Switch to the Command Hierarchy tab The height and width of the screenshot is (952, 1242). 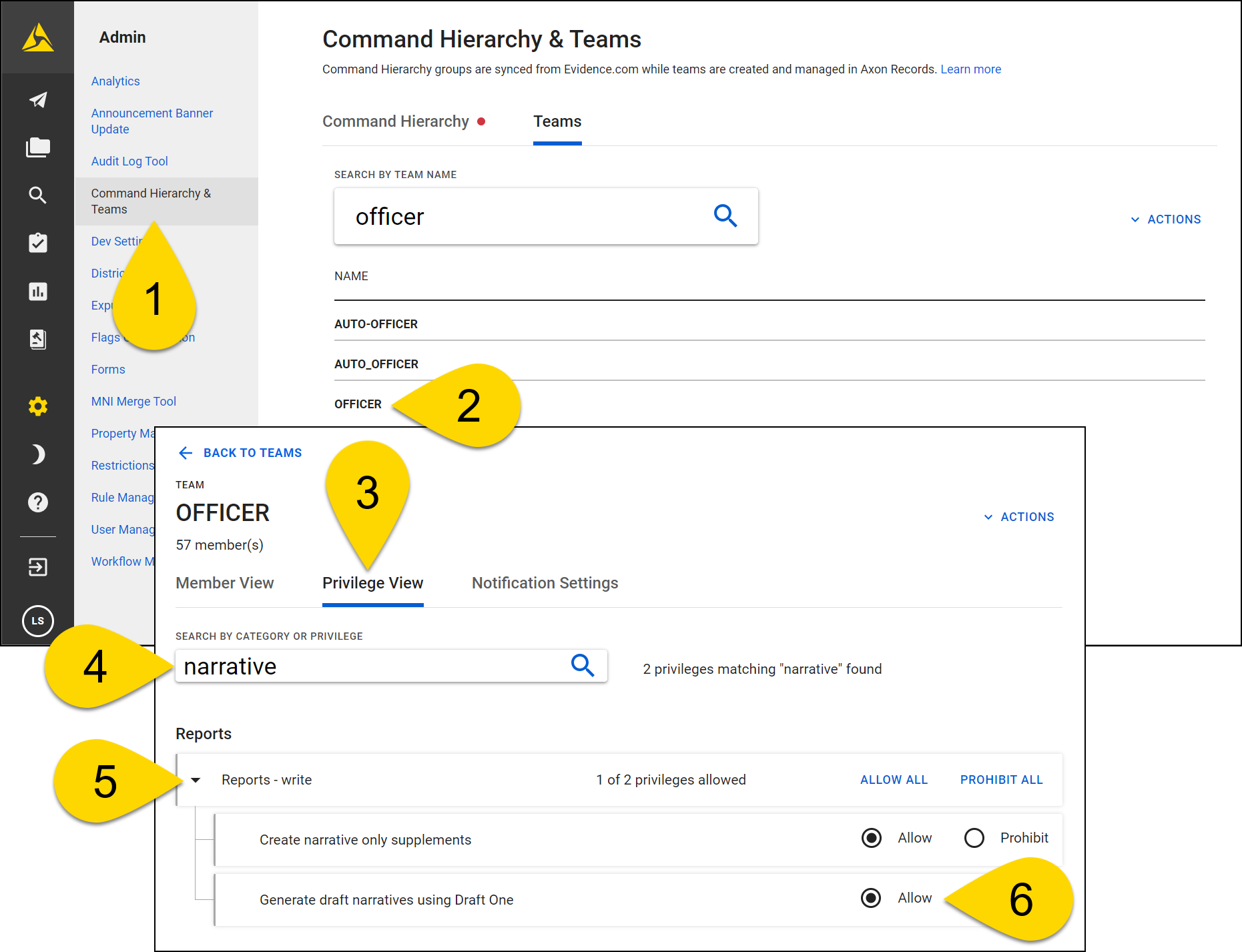click(x=396, y=121)
